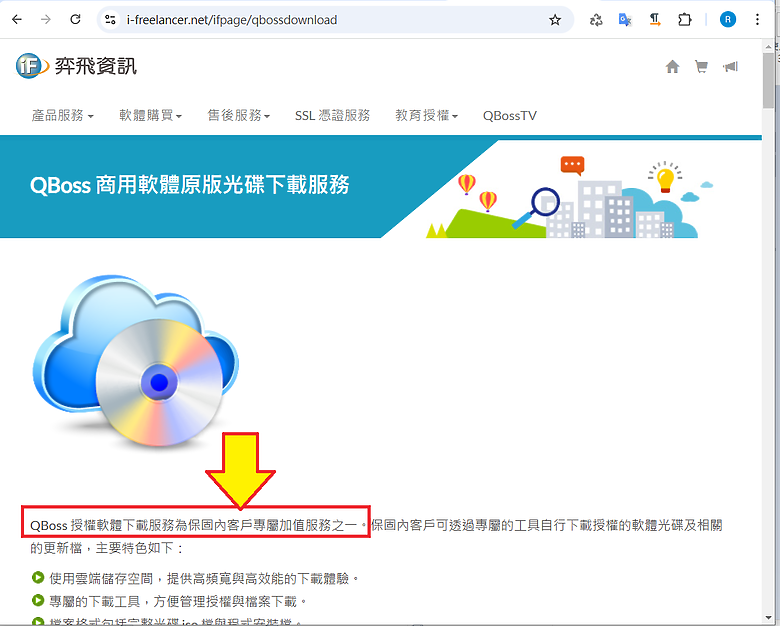Click the green bullet icon beside 專屬的下載工具

click(38, 600)
